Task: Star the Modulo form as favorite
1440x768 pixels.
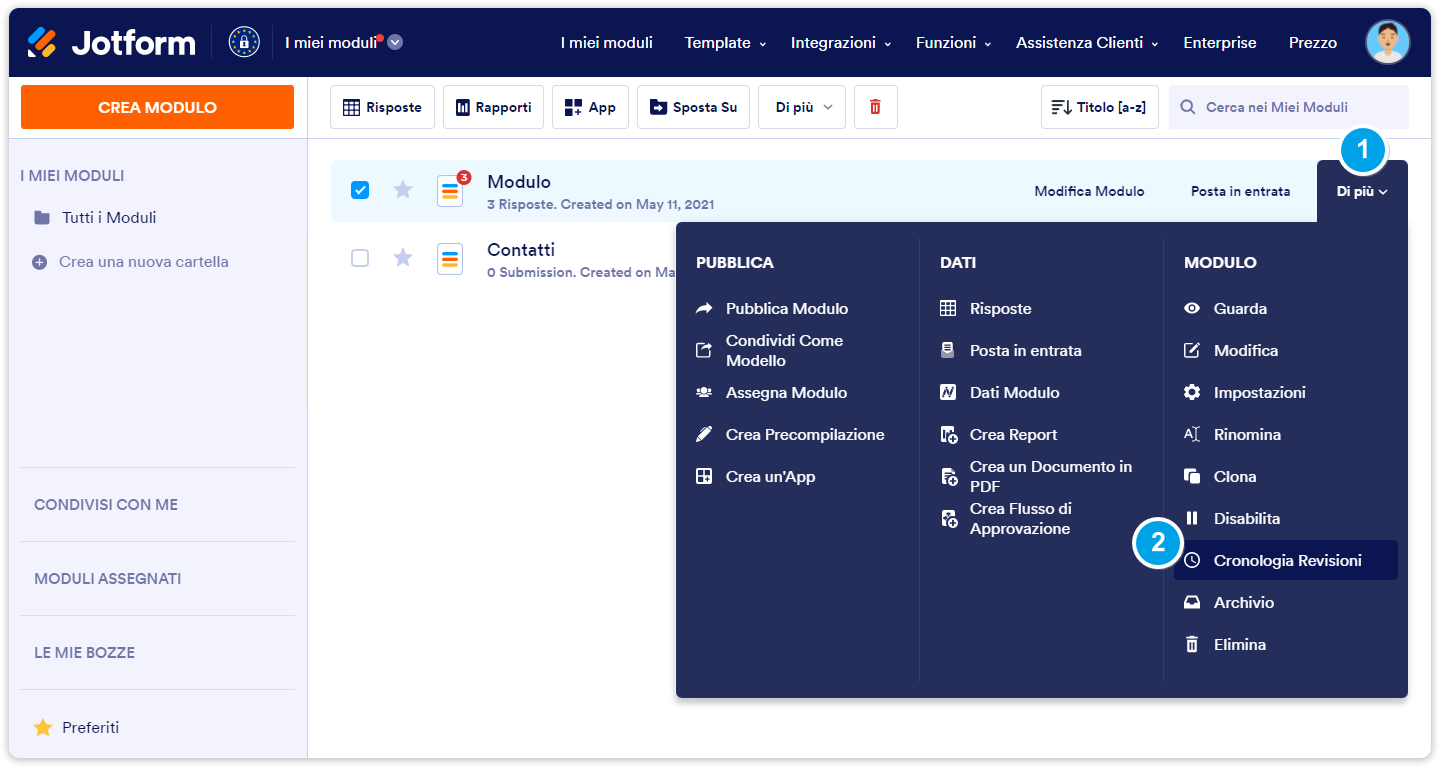Action: (403, 190)
